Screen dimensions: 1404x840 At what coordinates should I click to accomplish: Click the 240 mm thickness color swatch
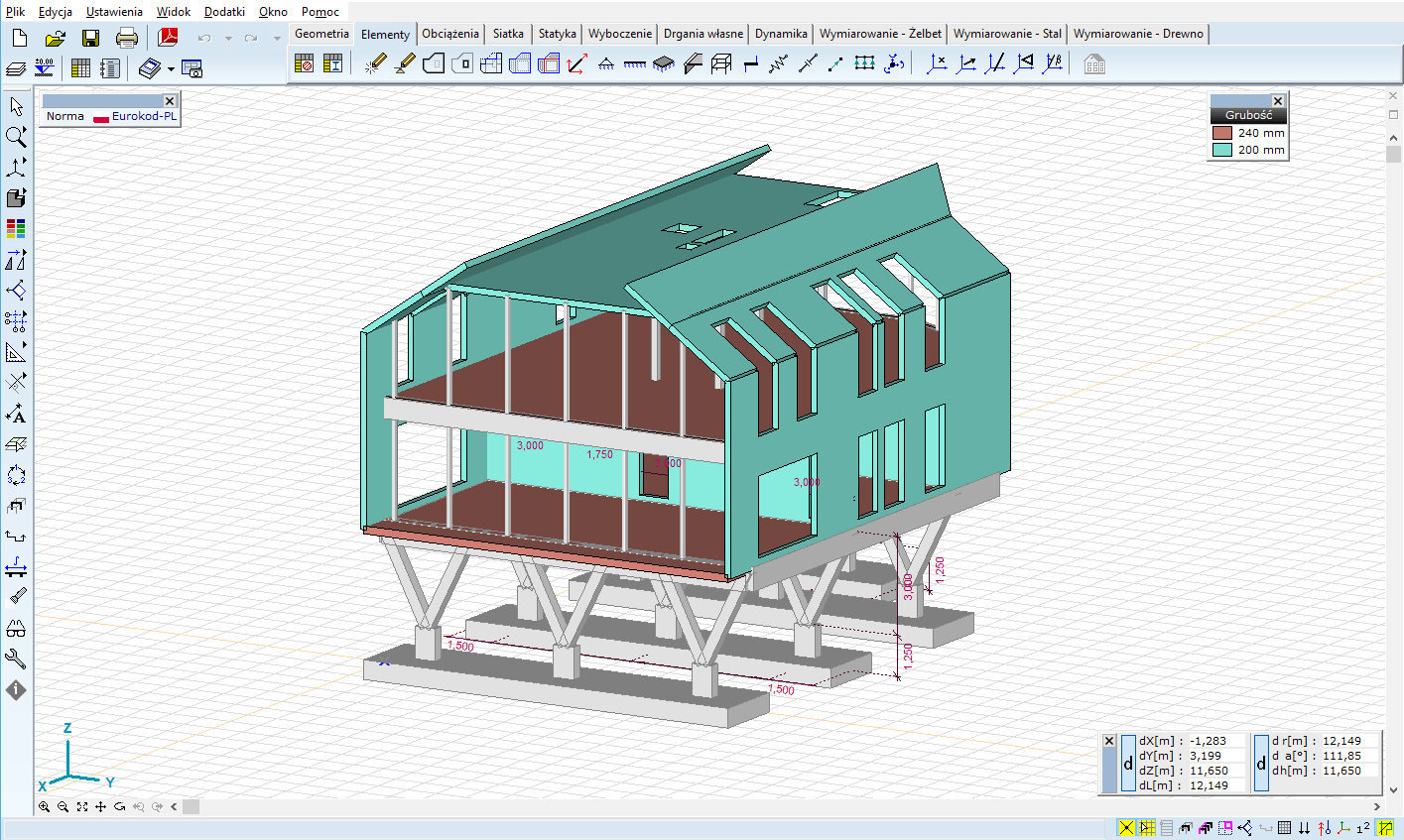1221,133
